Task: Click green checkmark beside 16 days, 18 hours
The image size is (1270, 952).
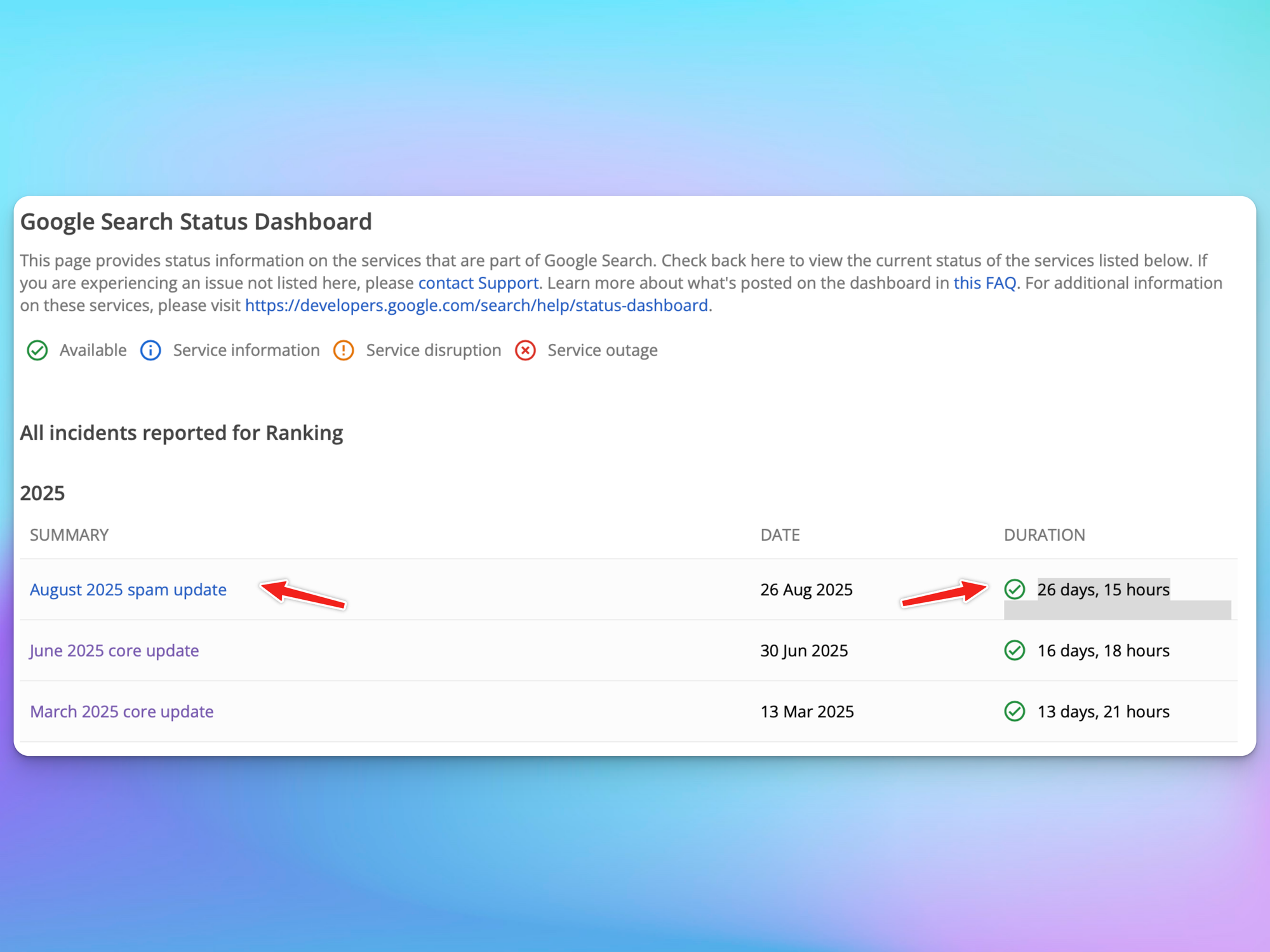Action: coord(1015,651)
